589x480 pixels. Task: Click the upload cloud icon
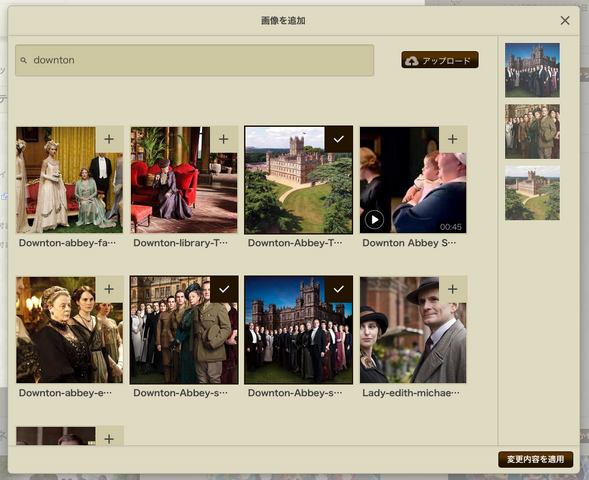pyautogui.click(x=412, y=61)
